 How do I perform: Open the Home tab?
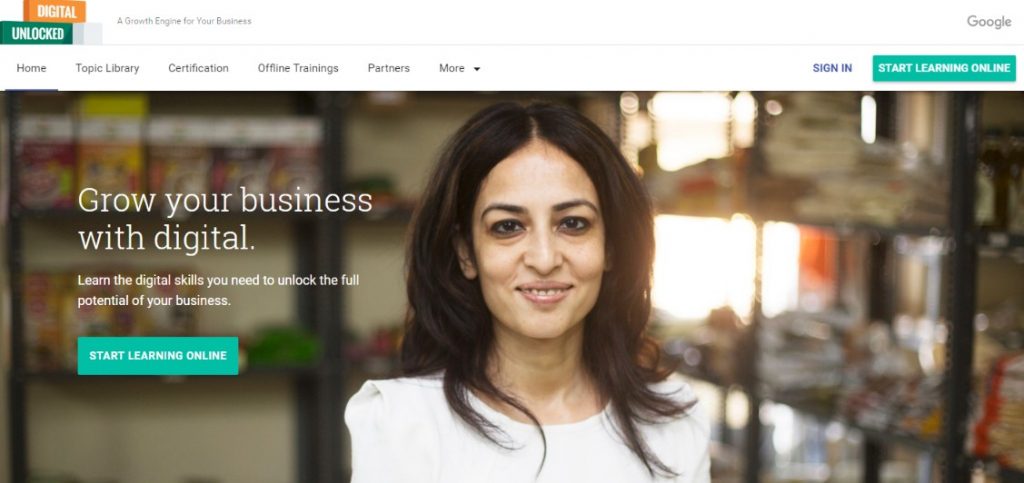31,68
